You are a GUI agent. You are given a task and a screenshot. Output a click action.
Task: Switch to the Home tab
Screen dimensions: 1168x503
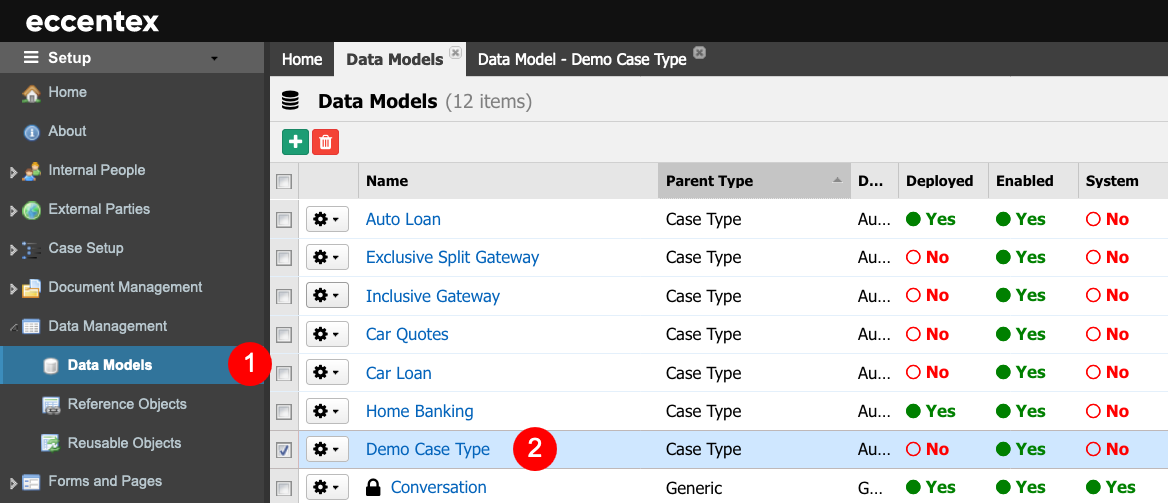point(302,60)
